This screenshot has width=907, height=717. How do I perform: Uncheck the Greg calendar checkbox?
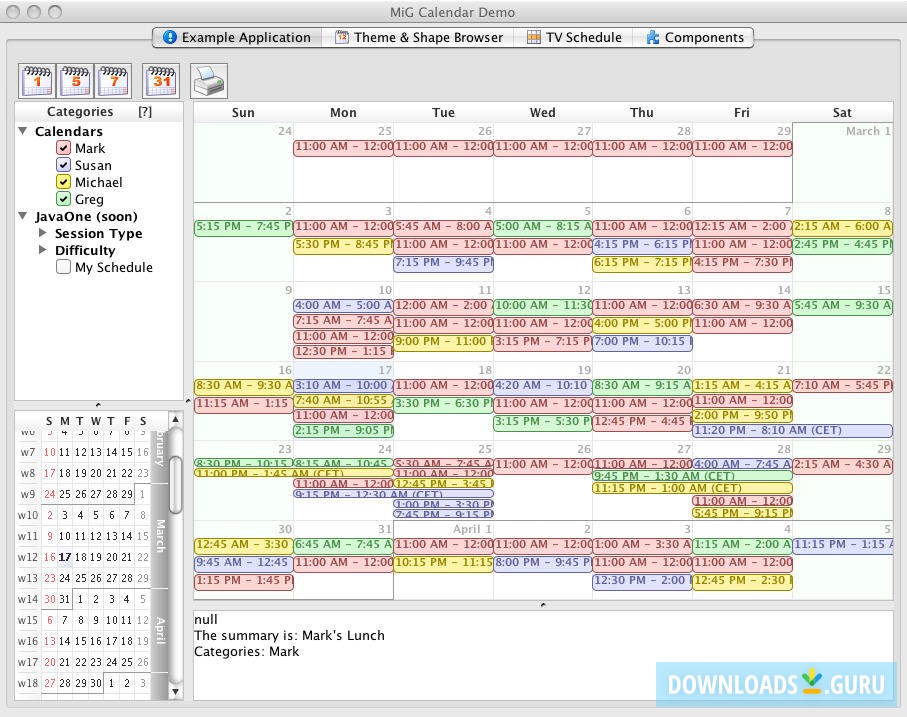tap(64, 199)
